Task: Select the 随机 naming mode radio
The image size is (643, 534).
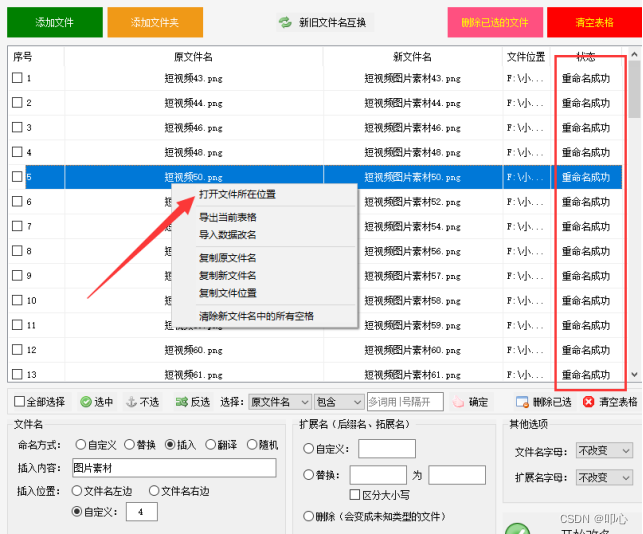Action: (252, 445)
